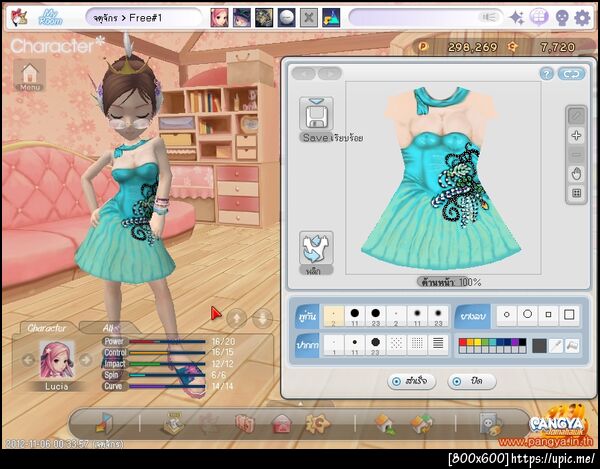
Task: Pick the purple color swatch
Action: pyautogui.click(x=515, y=342)
